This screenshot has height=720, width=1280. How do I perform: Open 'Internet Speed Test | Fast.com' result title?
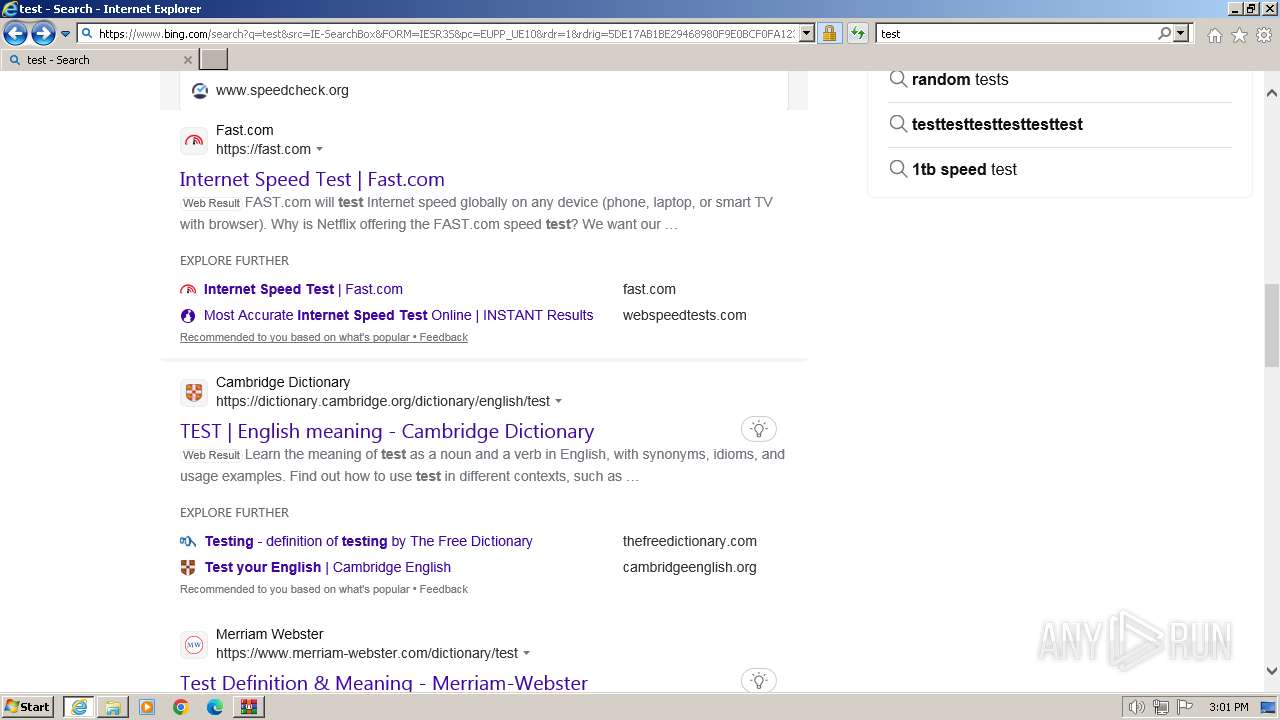coord(312,179)
